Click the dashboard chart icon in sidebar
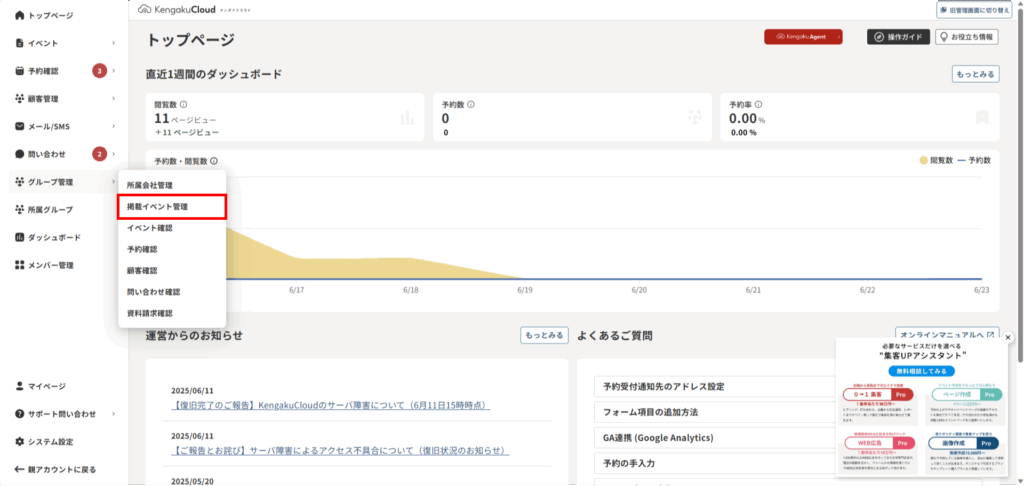 tap(20, 238)
